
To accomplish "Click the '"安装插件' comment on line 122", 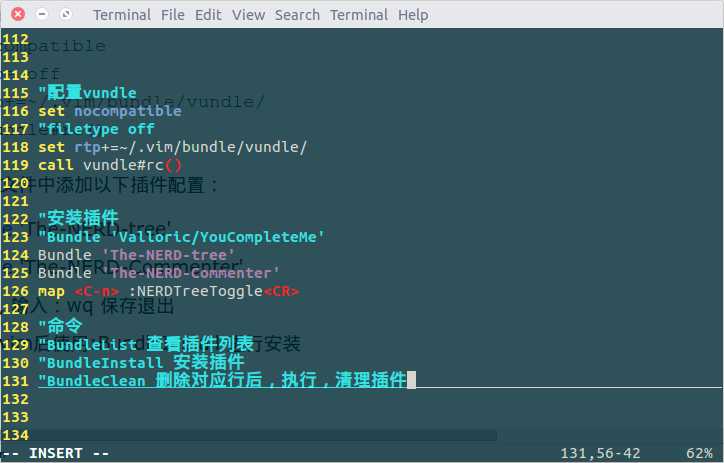I will coord(78,218).
